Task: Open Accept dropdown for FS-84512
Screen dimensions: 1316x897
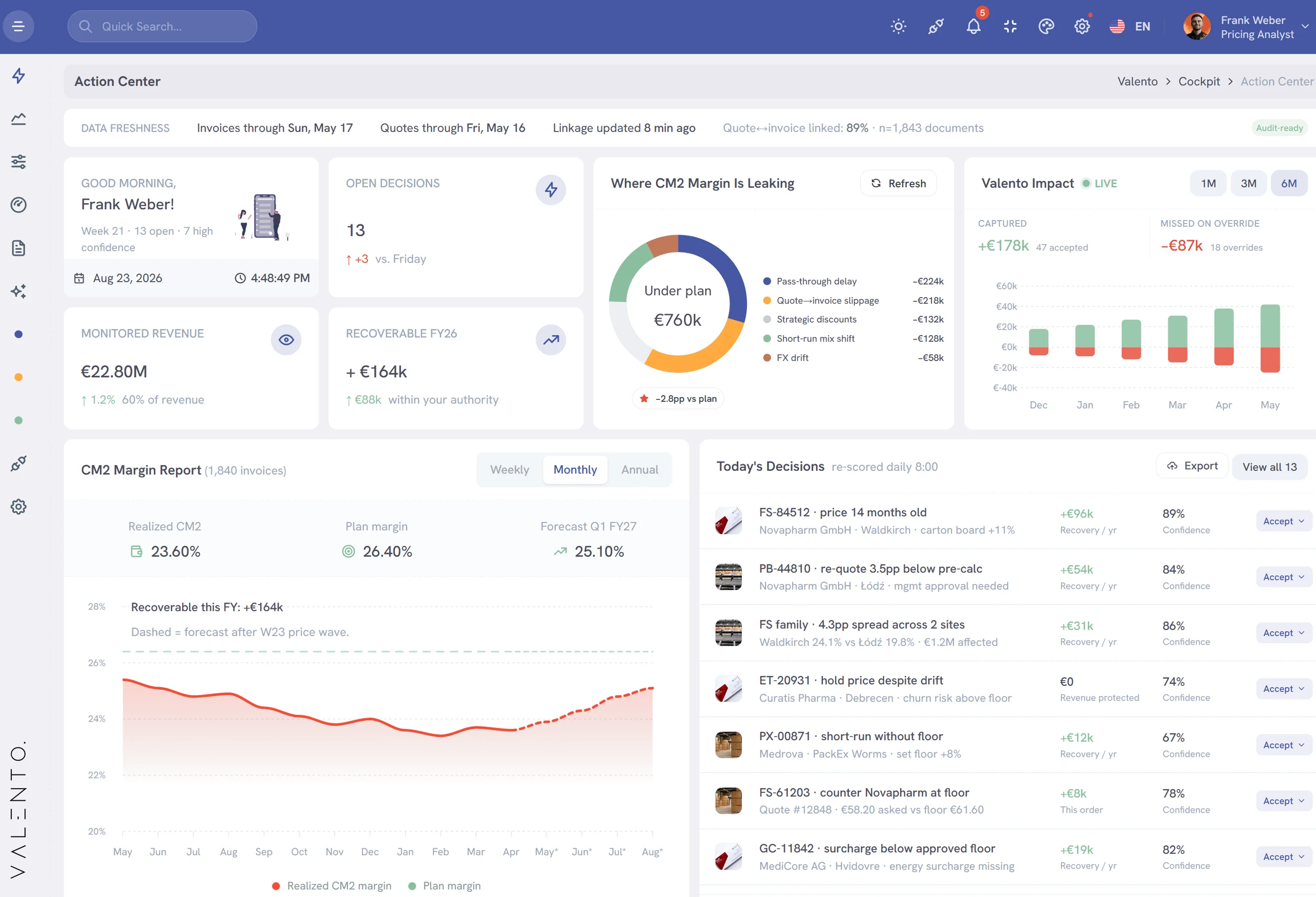Action: point(1283,522)
